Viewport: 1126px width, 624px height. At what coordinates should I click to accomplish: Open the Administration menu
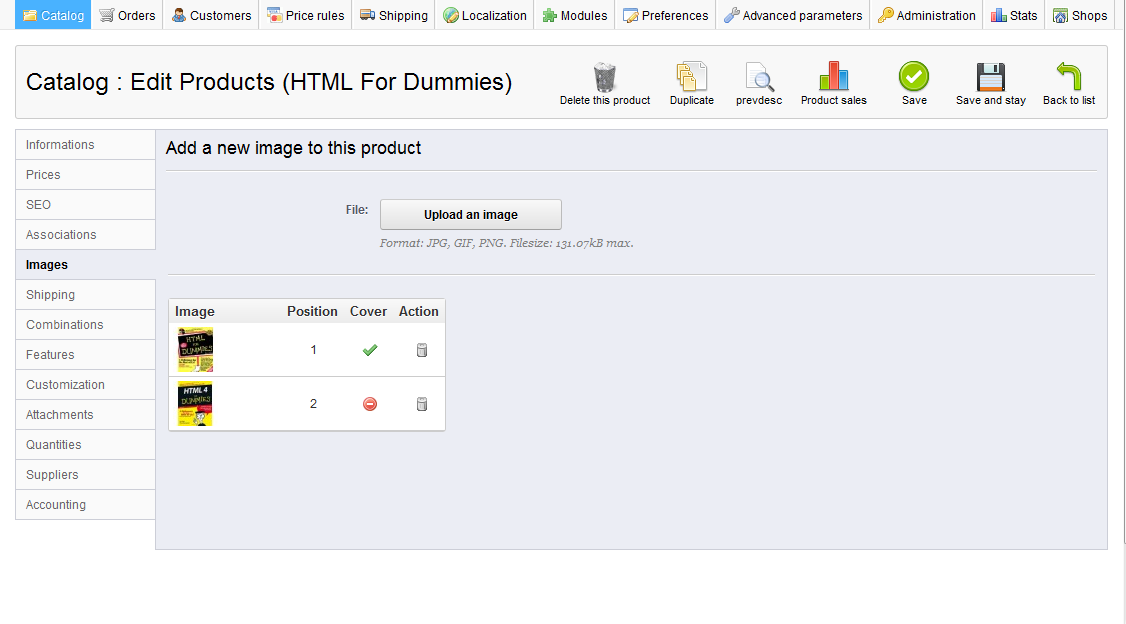click(x=926, y=15)
